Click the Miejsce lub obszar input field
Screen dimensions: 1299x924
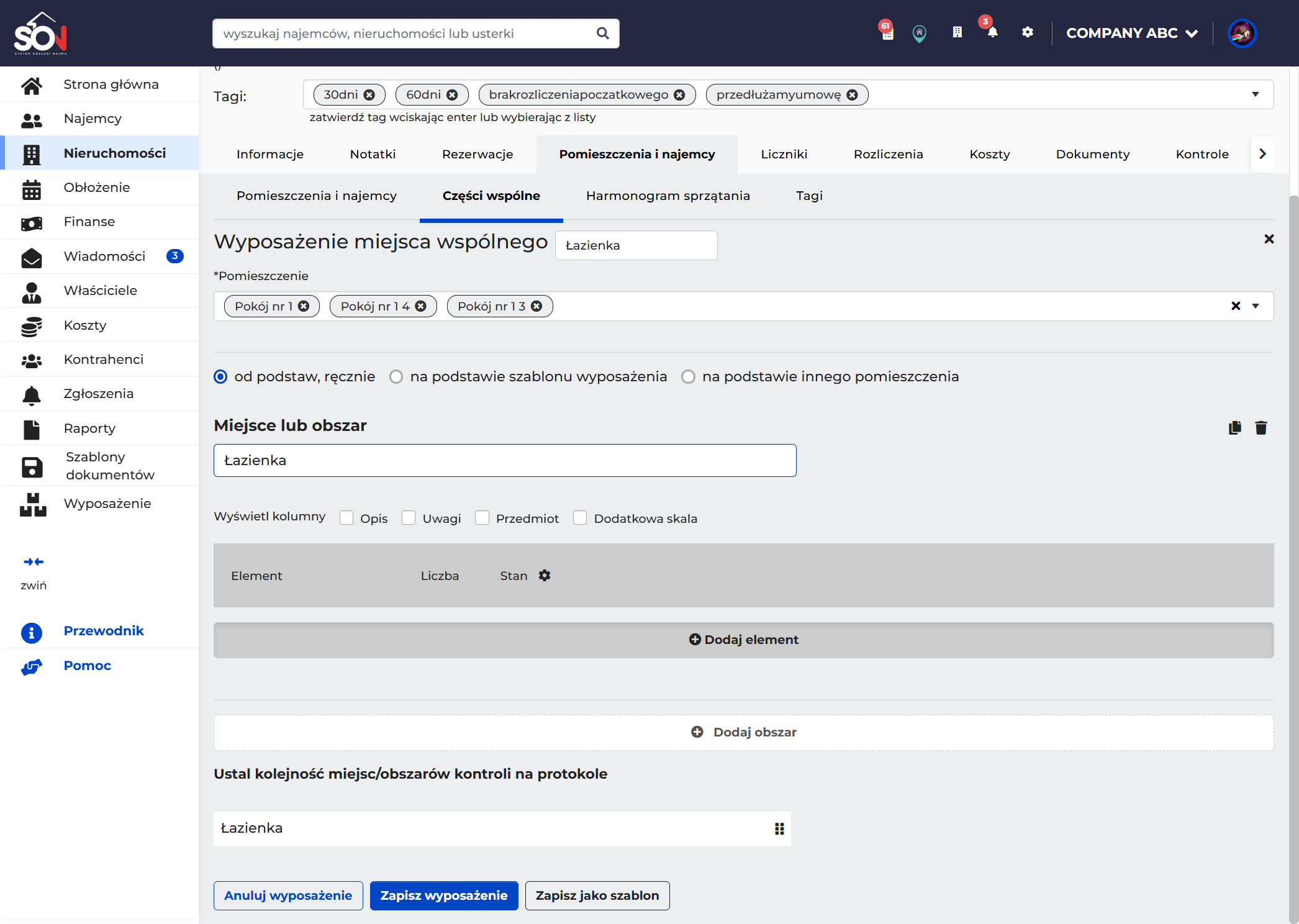505,461
